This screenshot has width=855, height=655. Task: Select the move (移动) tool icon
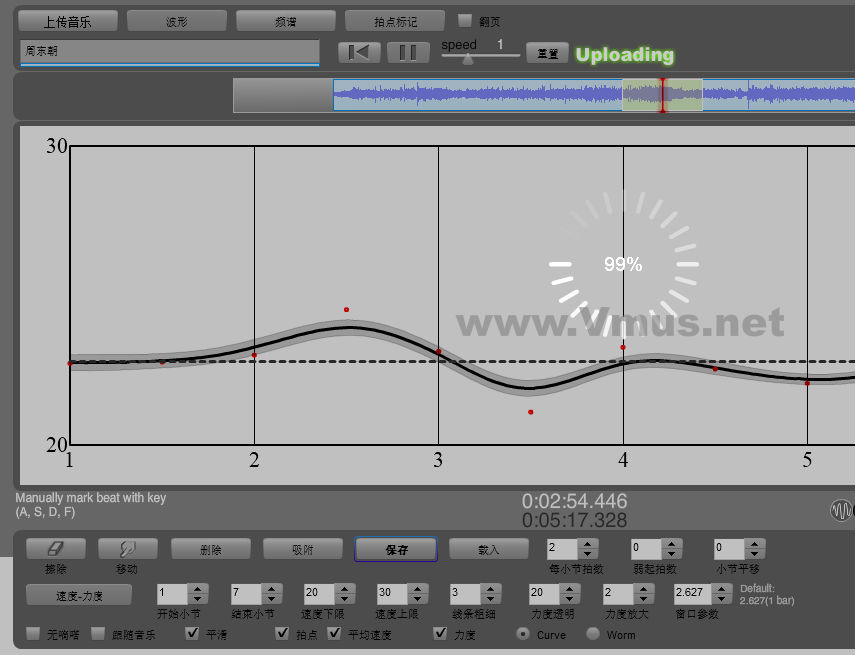pyautogui.click(x=127, y=549)
